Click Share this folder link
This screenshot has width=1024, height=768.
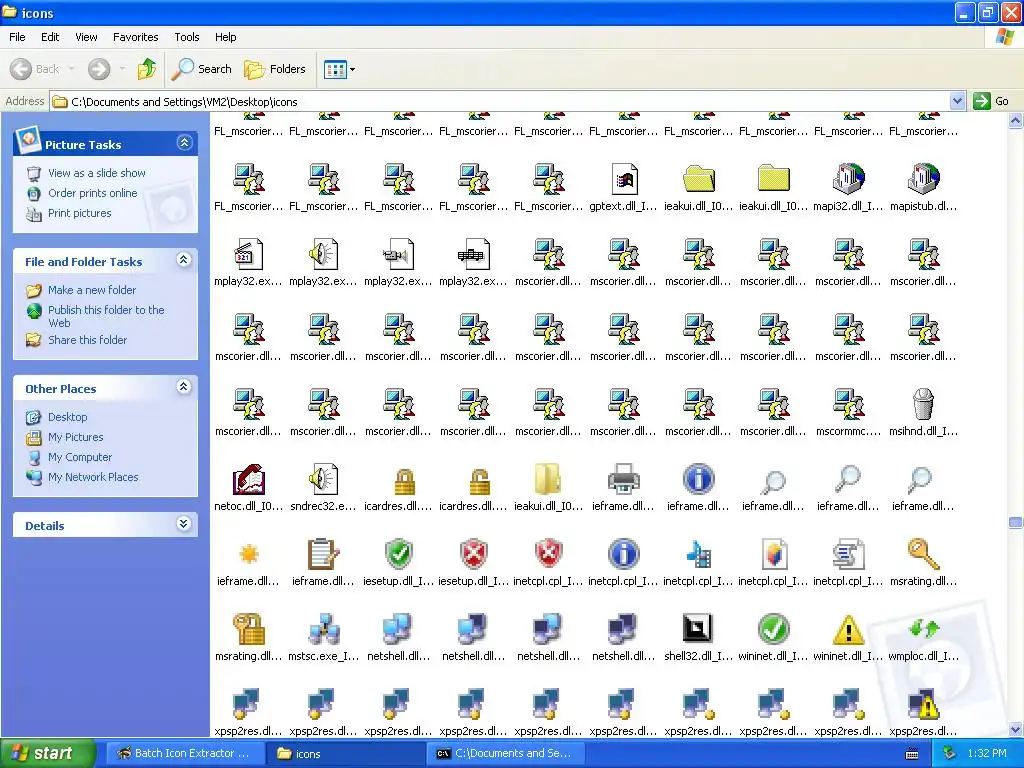point(87,340)
